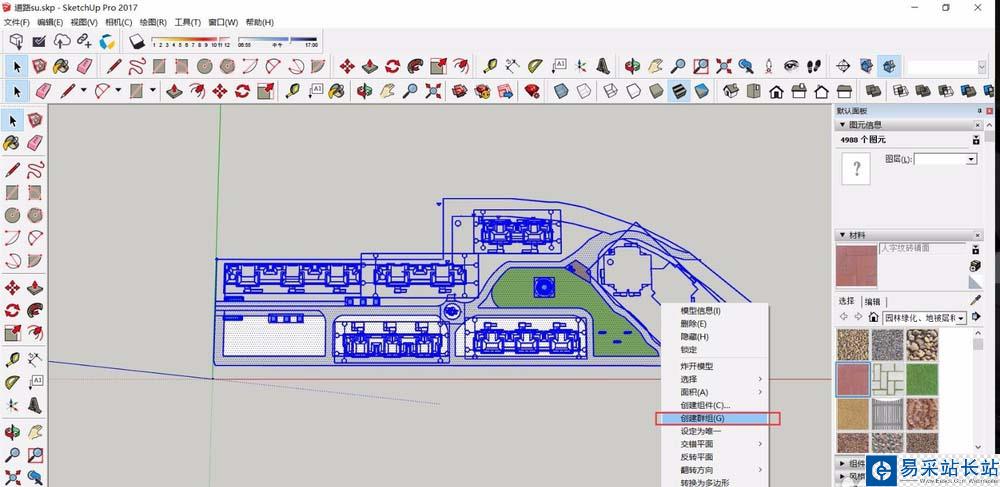Select the Zoom Window tool in the second toolbar row

point(701,66)
